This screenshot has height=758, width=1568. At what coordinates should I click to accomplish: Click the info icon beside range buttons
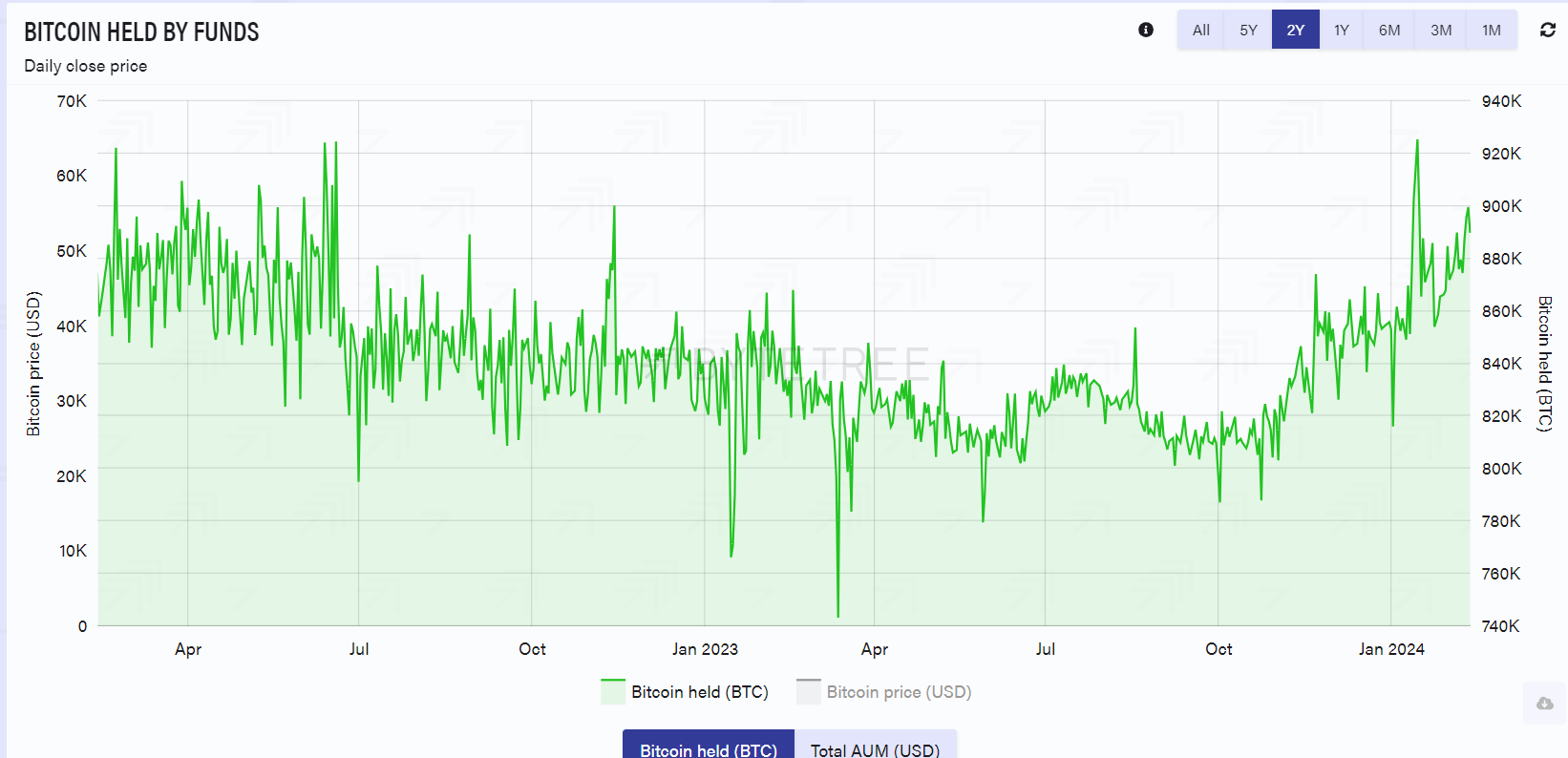point(1146,30)
